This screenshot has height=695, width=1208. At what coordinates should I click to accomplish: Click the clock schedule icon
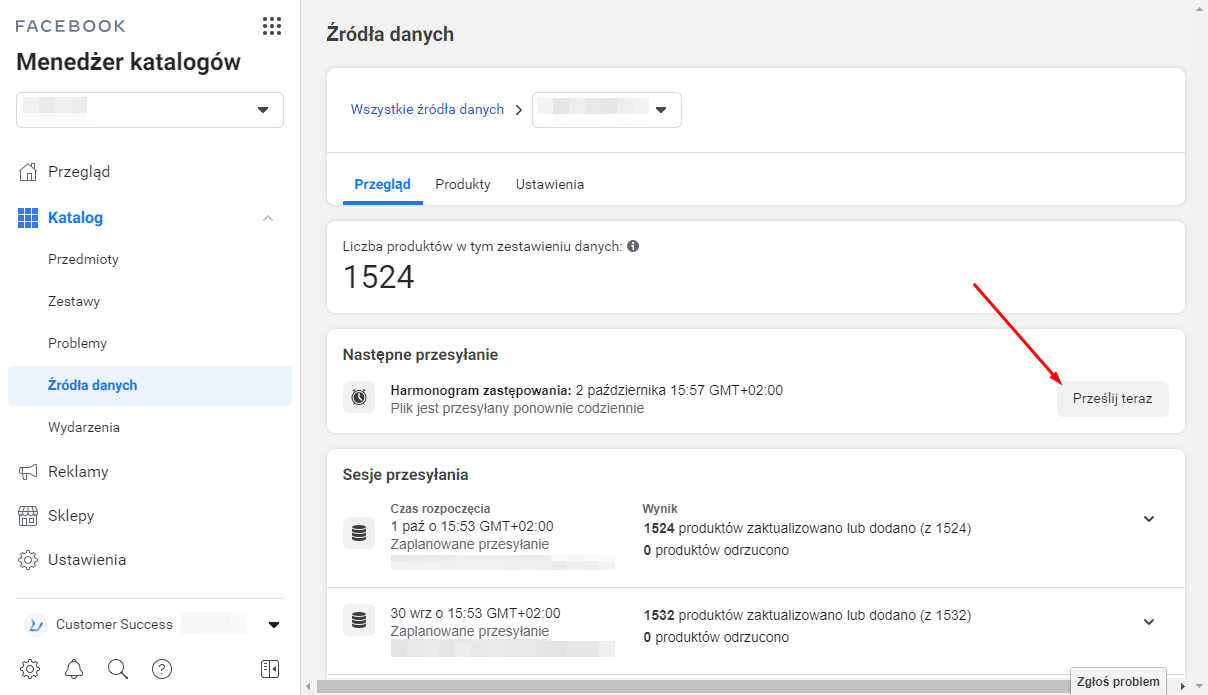pyautogui.click(x=359, y=397)
